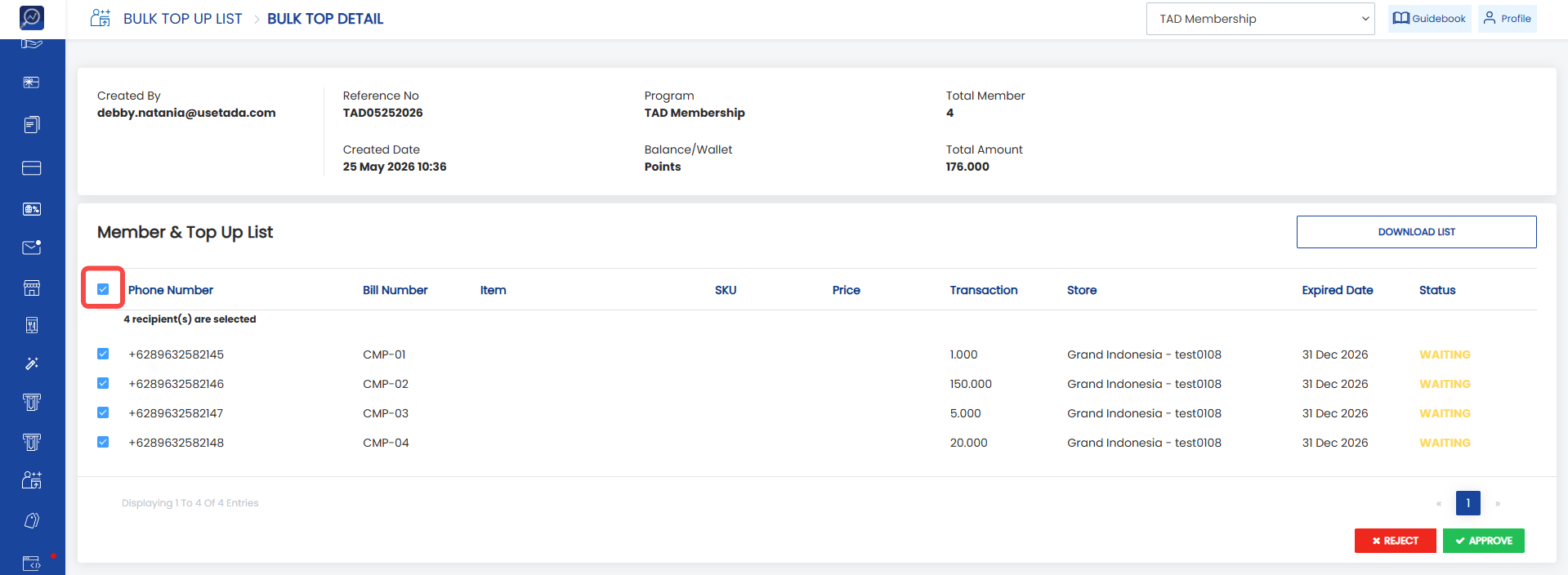The height and width of the screenshot is (575, 1568).
Task: Click the store name in CMP-02 row
Action: [1144, 384]
